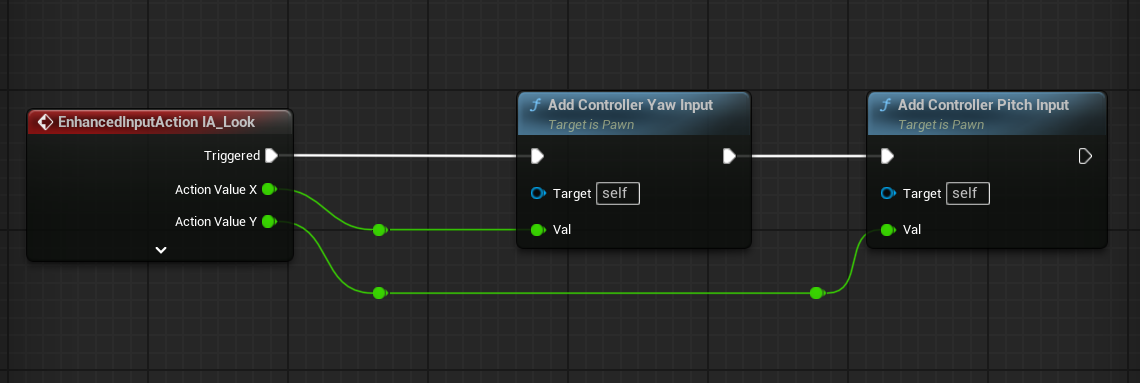The image size is (1140, 383).
Task: Select the Add Controller Pitch Input title
Action: coord(983,105)
